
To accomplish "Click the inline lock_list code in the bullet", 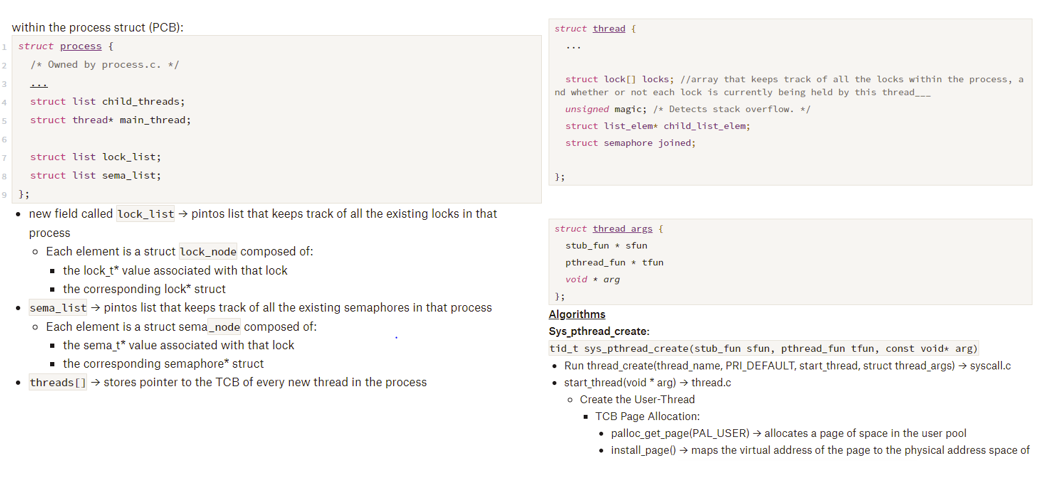I will (x=145, y=214).
